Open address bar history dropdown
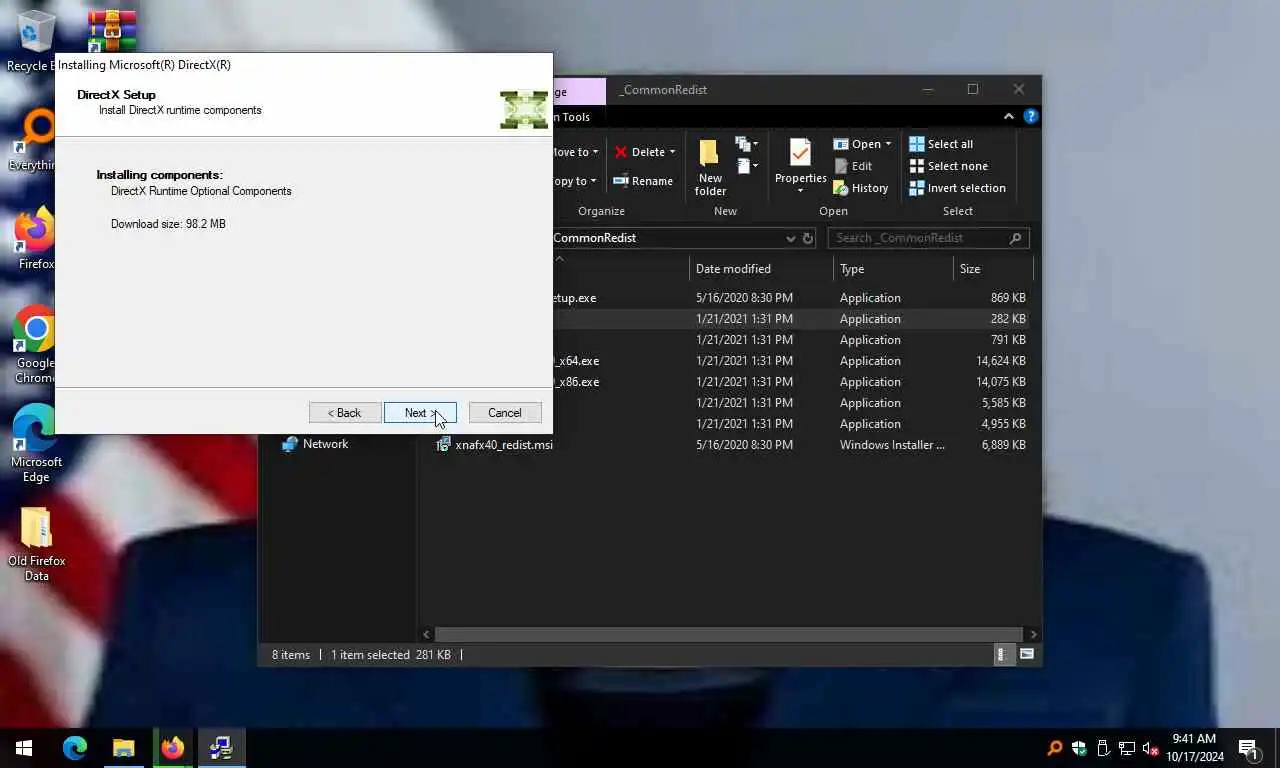The image size is (1280, 768). [x=790, y=238]
